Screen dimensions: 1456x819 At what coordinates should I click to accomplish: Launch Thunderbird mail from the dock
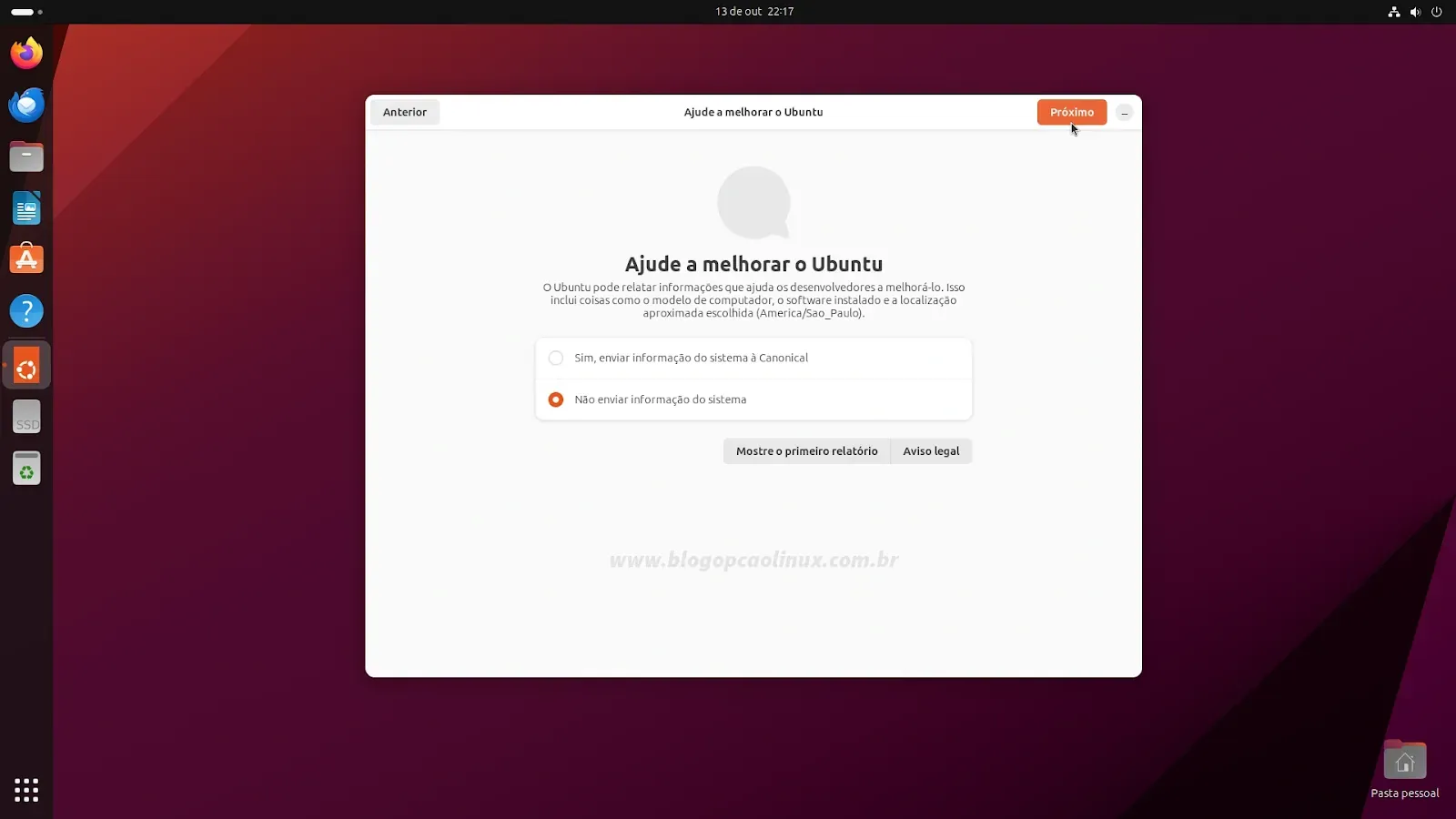pyautogui.click(x=26, y=105)
